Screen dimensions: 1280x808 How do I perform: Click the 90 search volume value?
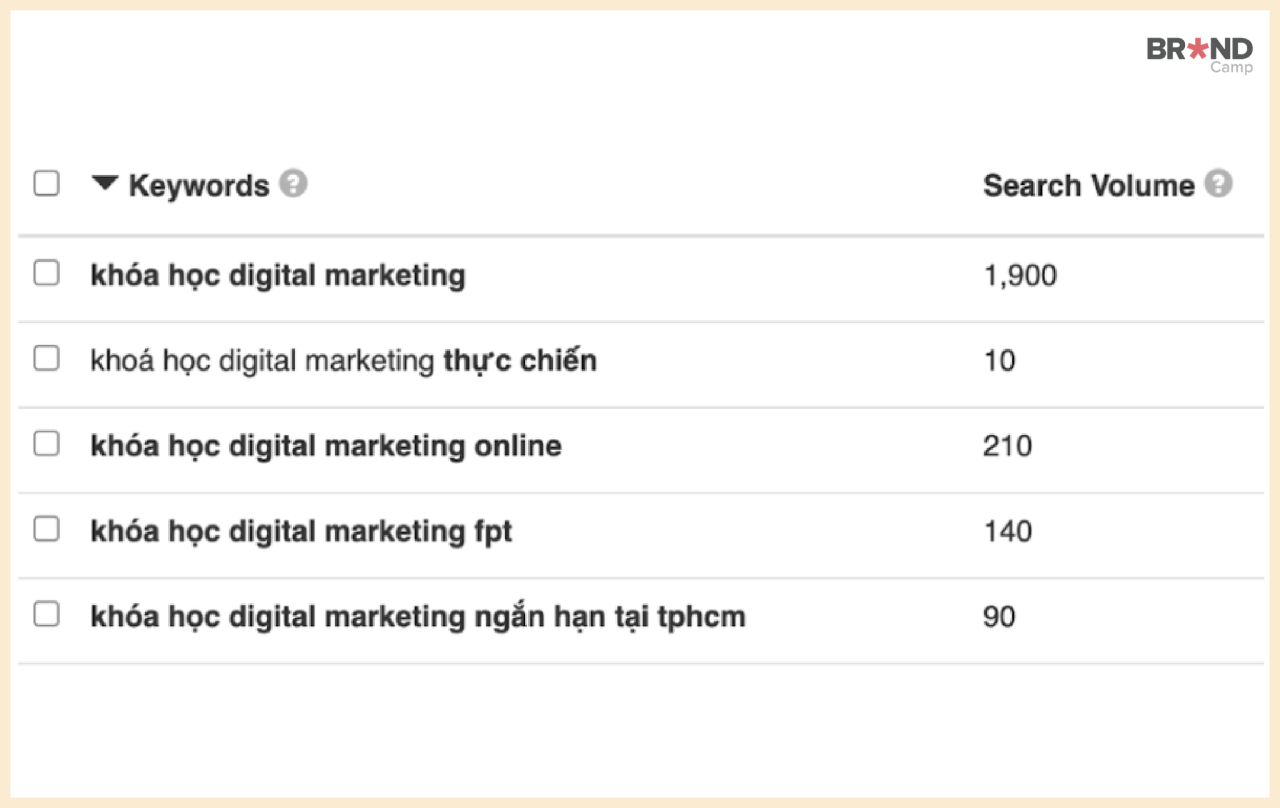[999, 617]
